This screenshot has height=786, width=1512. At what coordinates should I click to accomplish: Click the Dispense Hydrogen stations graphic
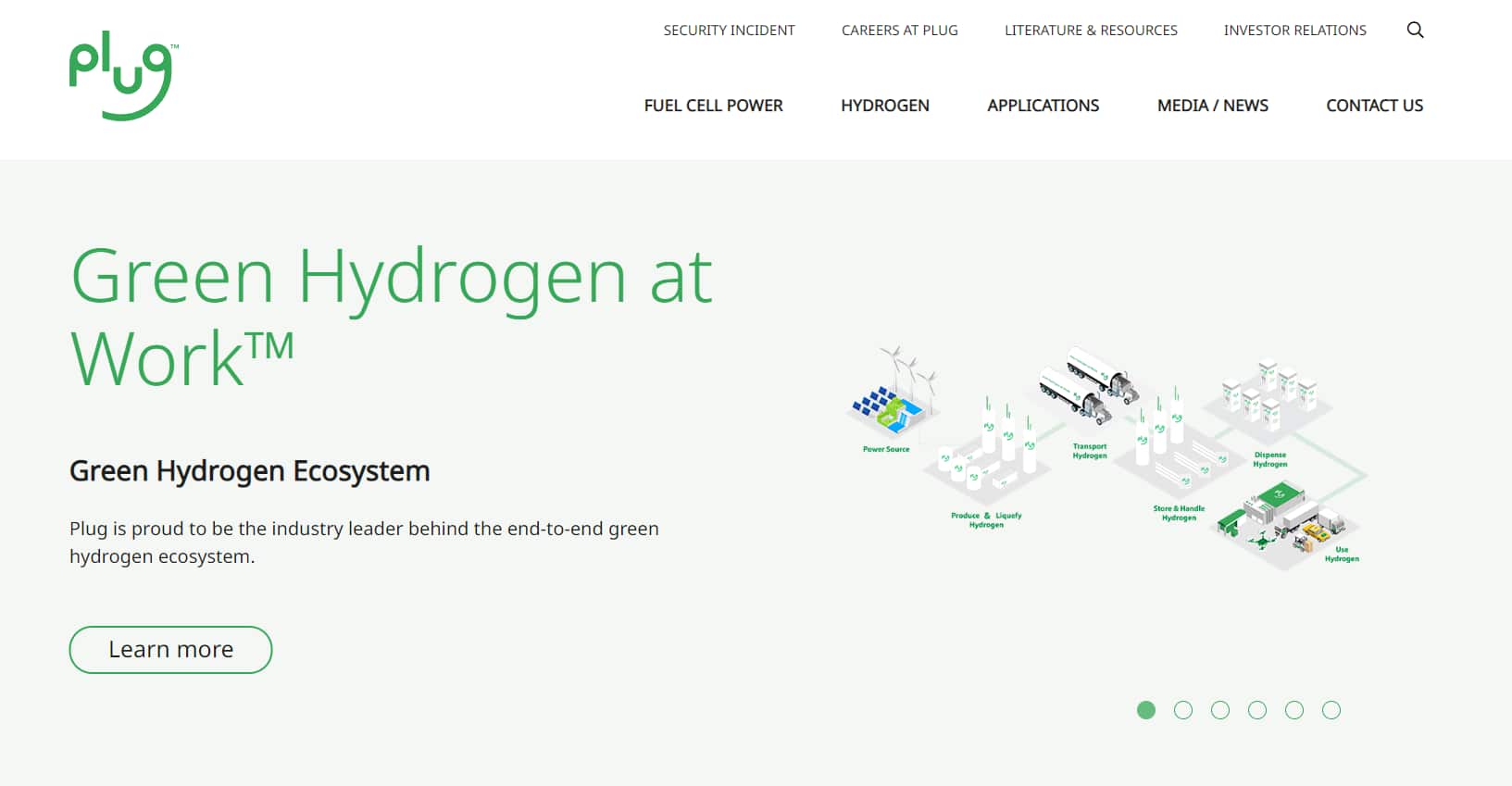[1269, 398]
